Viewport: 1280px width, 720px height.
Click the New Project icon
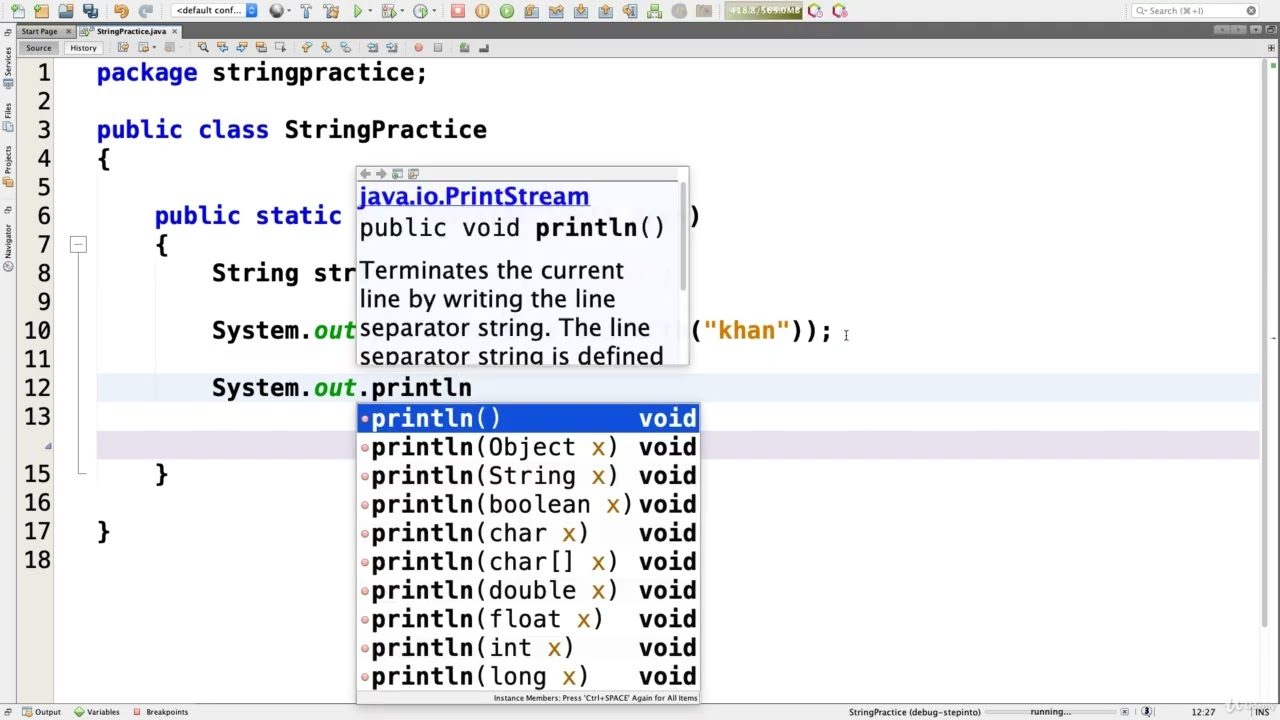pyautogui.click(x=40, y=11)
